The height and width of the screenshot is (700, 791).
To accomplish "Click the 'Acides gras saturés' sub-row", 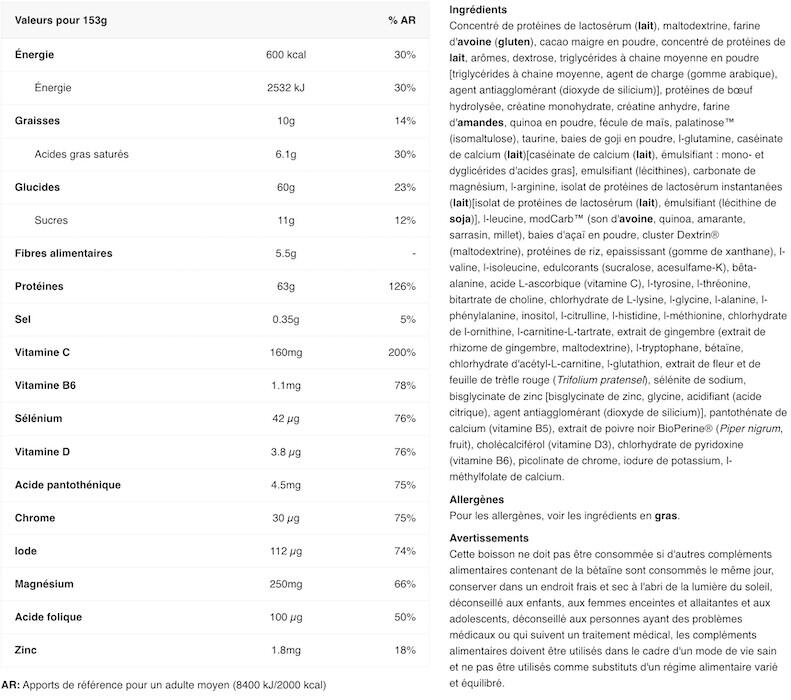I will [x=215, y=154].
